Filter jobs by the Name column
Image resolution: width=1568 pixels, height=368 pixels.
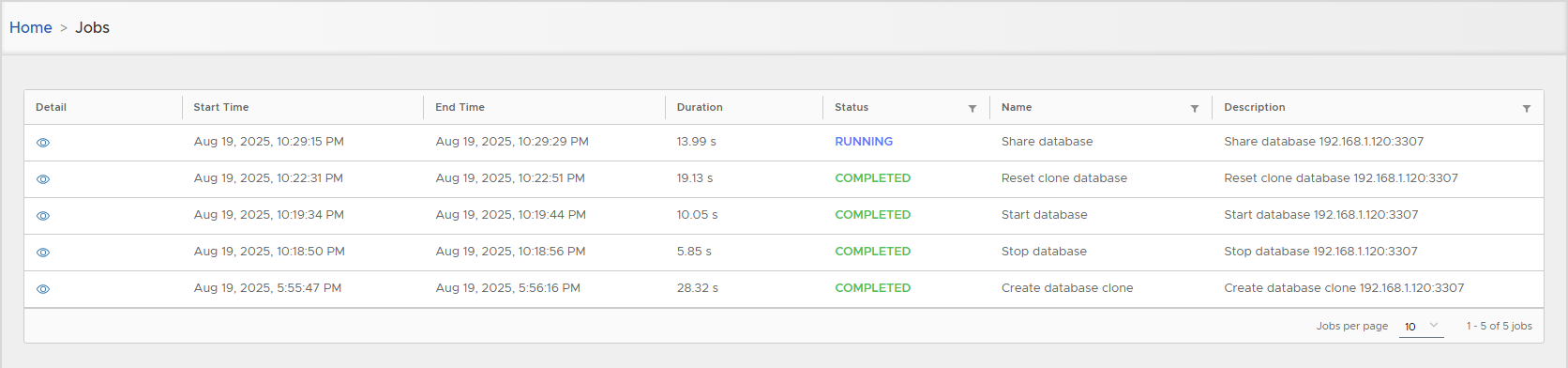point(1195,109)
